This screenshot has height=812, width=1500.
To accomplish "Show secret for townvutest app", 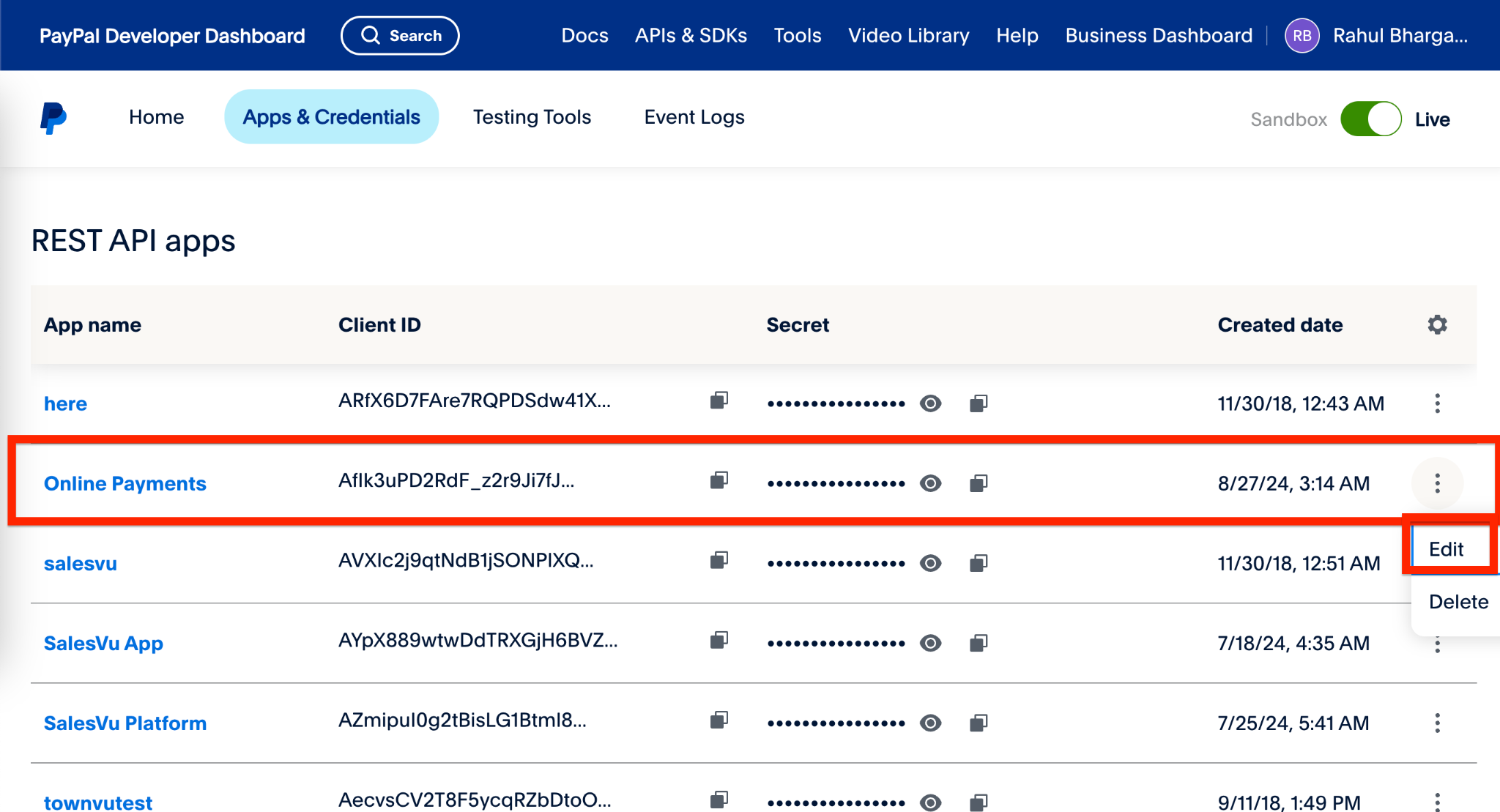I will [x=930, y=802].
